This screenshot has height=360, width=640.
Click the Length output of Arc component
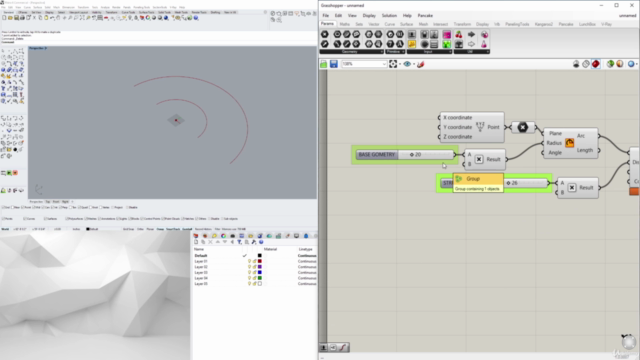tap(585, 150)
